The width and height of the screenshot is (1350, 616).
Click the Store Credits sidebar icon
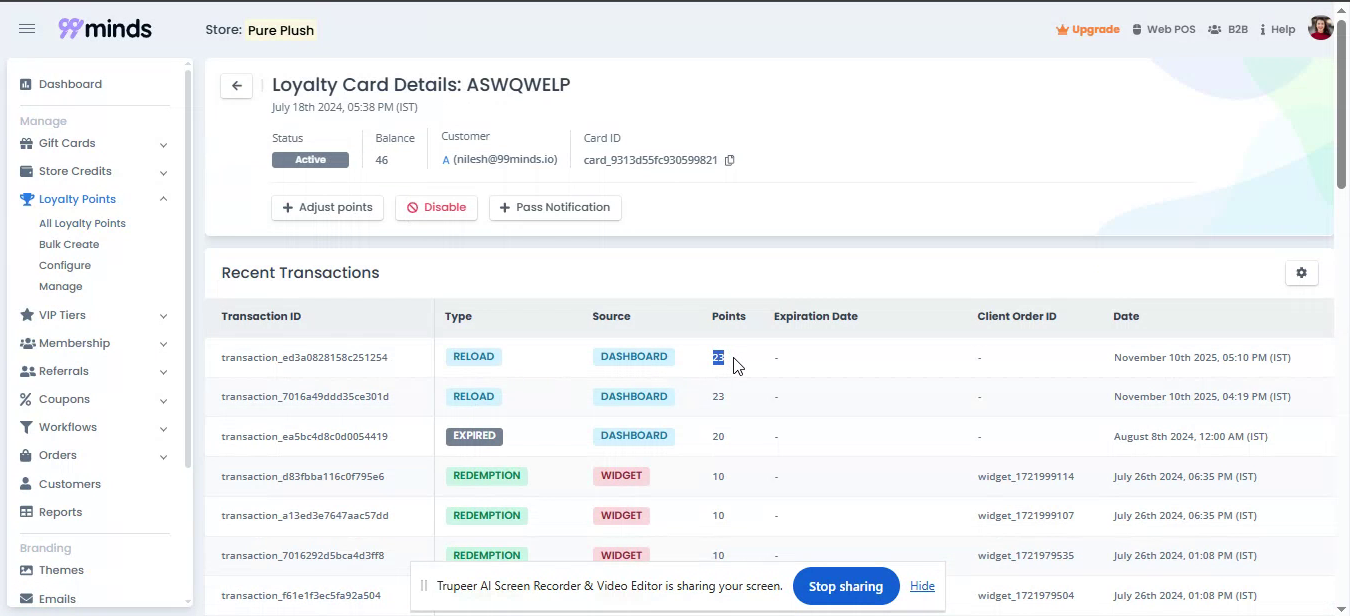tap(27, 171)
